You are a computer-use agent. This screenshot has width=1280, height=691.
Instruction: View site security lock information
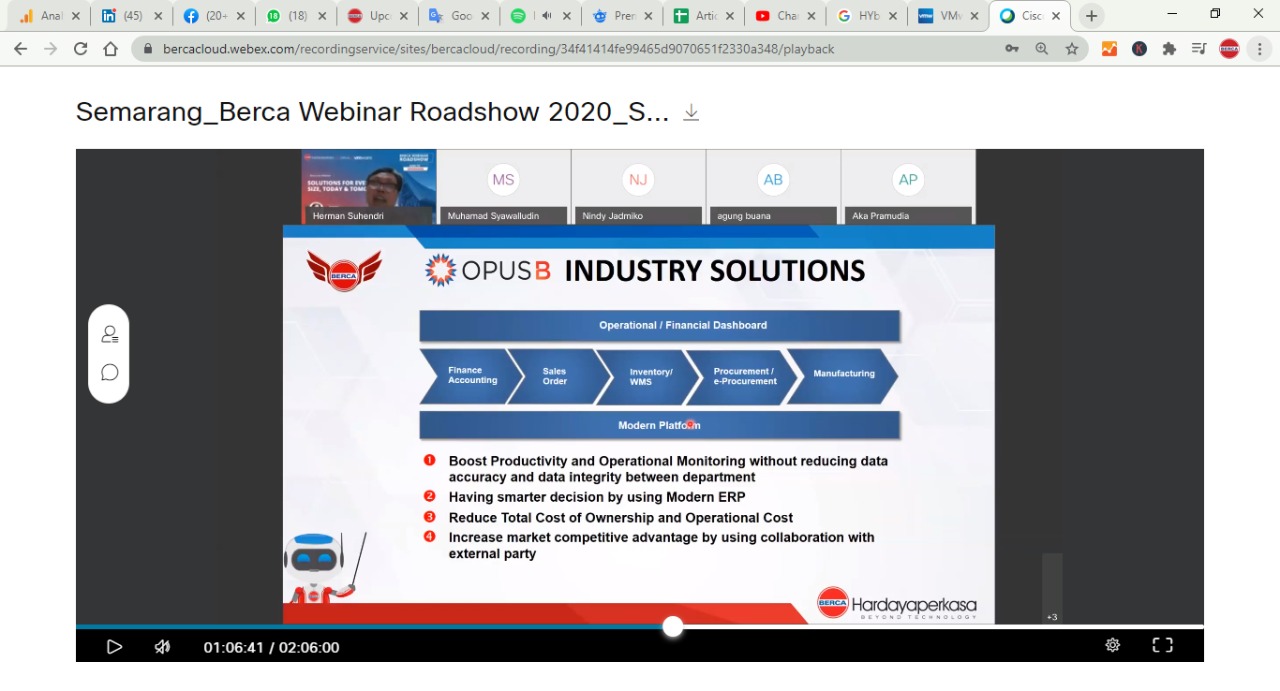coord(147,48)
